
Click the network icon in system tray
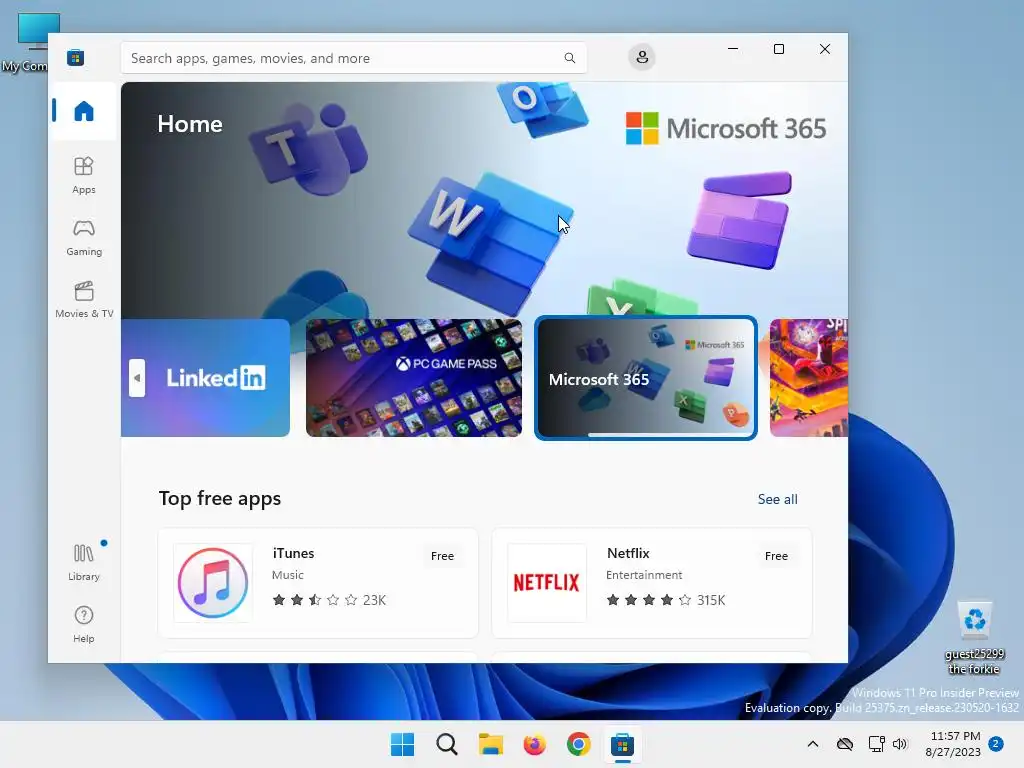click(876, 744)
